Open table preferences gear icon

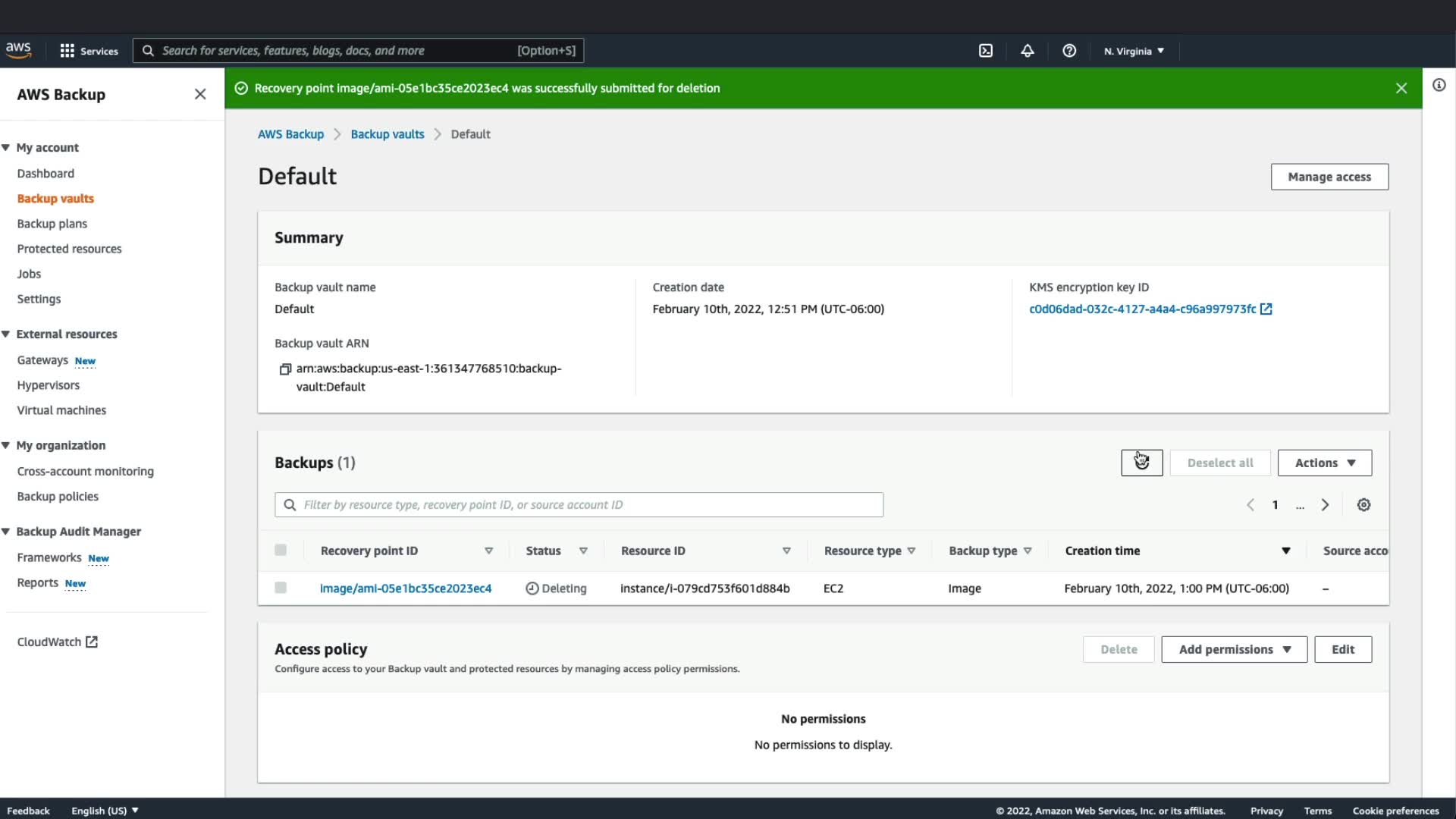click(x=1363, y=505)
